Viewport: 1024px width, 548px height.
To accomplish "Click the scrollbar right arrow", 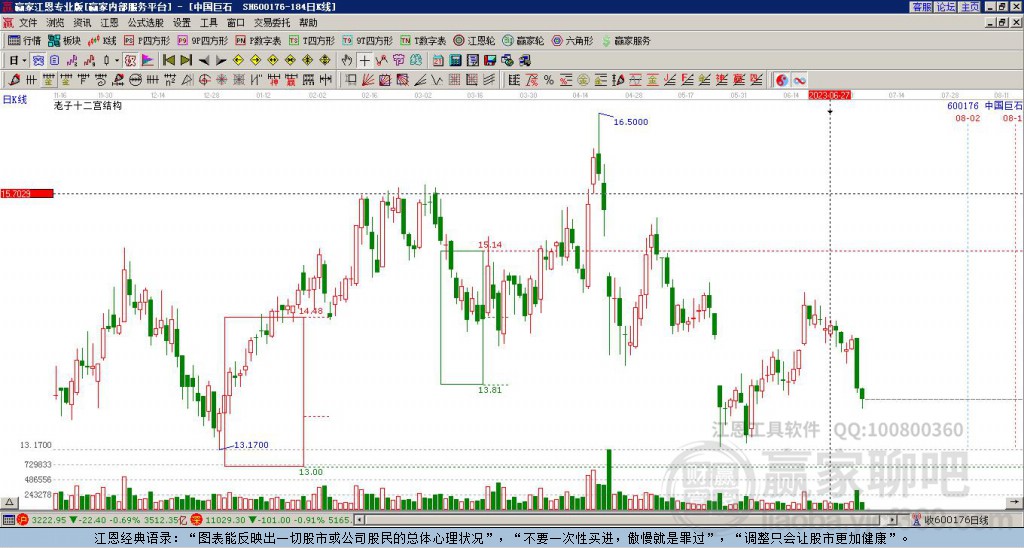I will click(x=892, y=520).
